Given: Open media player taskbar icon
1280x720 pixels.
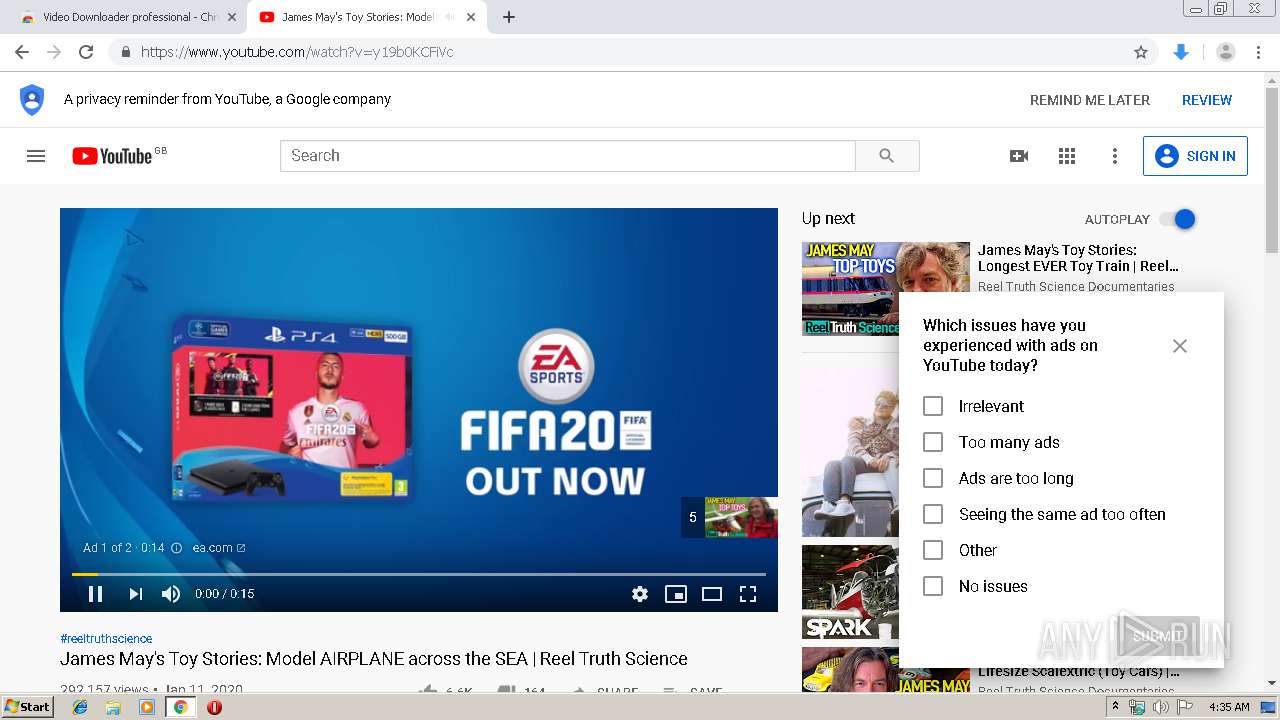Looking at the screenshot, I should click(x=147, y=707).
